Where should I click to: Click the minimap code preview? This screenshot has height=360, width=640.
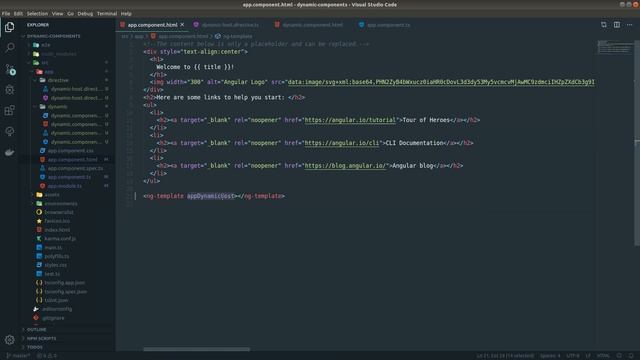tap(615, 47)
